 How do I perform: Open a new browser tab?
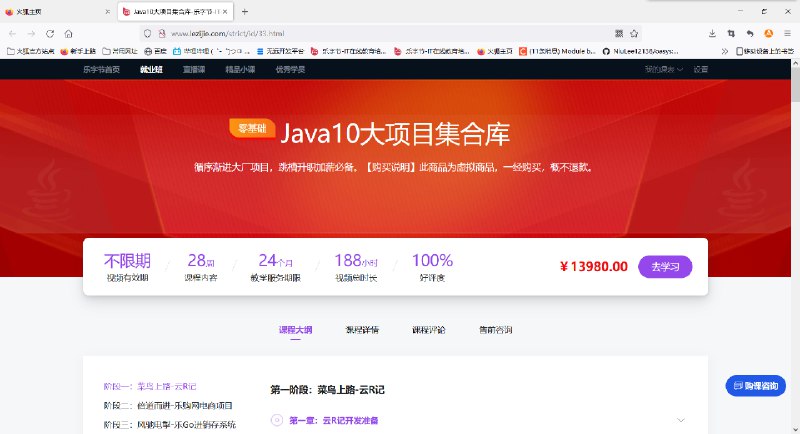pyautogui.click(x=245, y=11)
